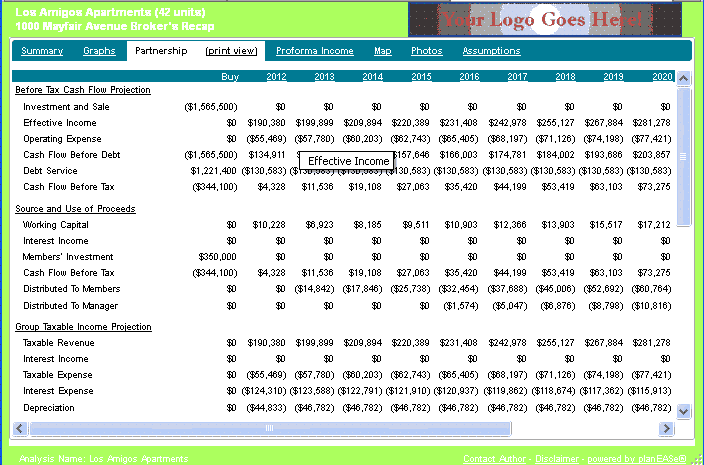Viewport: 704px width, 465px height.
Task: Select the Working Capital row label
Action: click(x=56, y=225)
